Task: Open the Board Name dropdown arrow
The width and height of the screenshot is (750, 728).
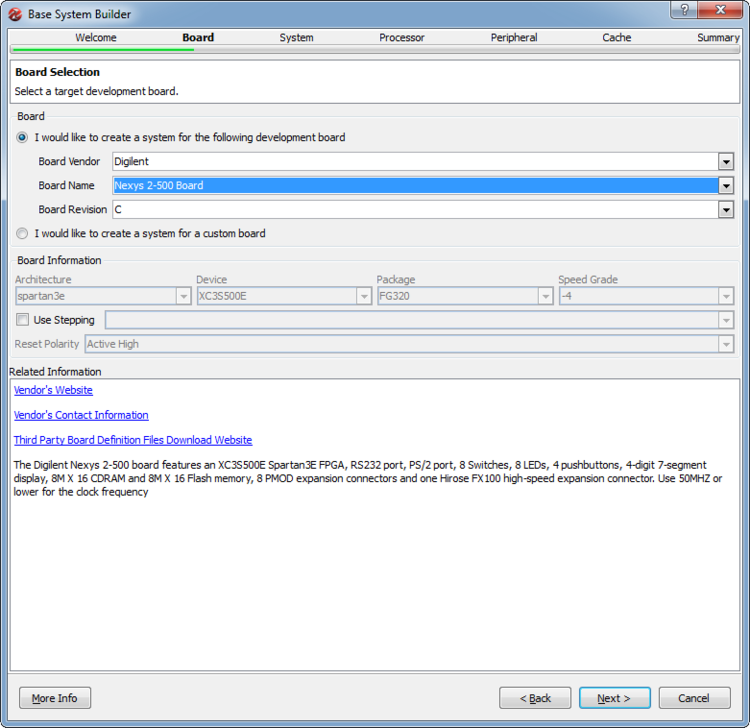Action: (726, 186)
